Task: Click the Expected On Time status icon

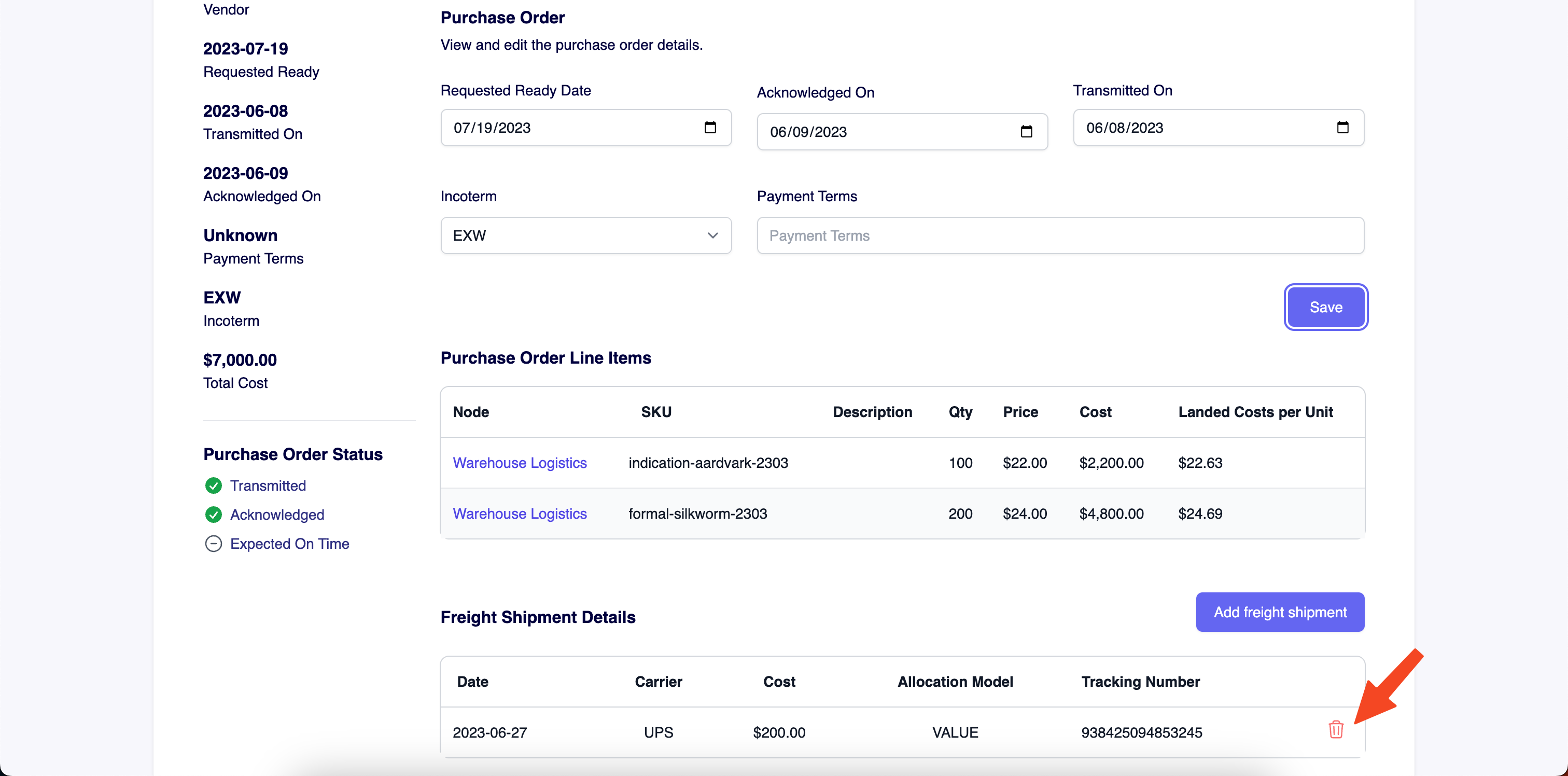Action: [213, 543]
